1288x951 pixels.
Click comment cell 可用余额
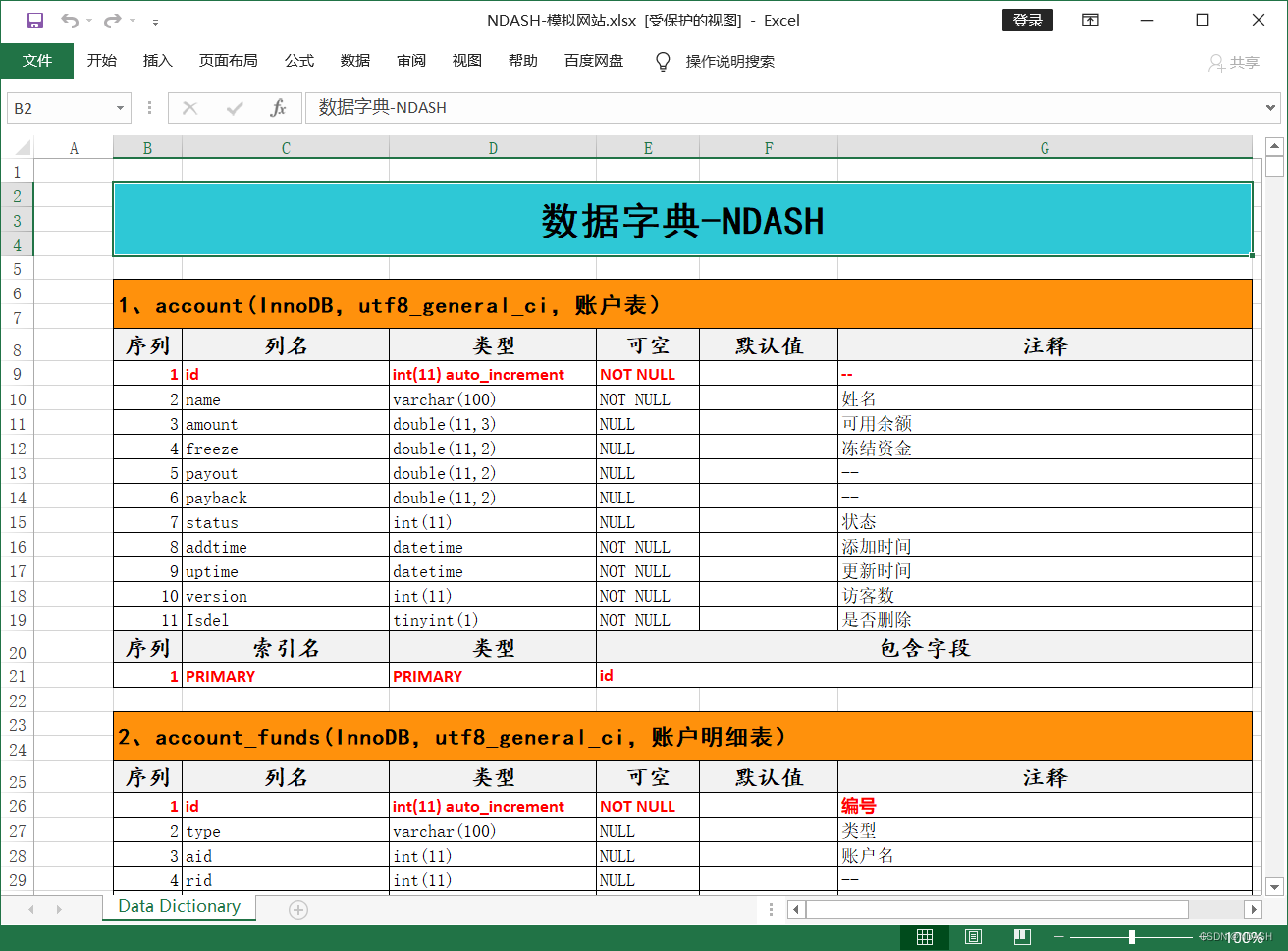tap(1045, 424)
